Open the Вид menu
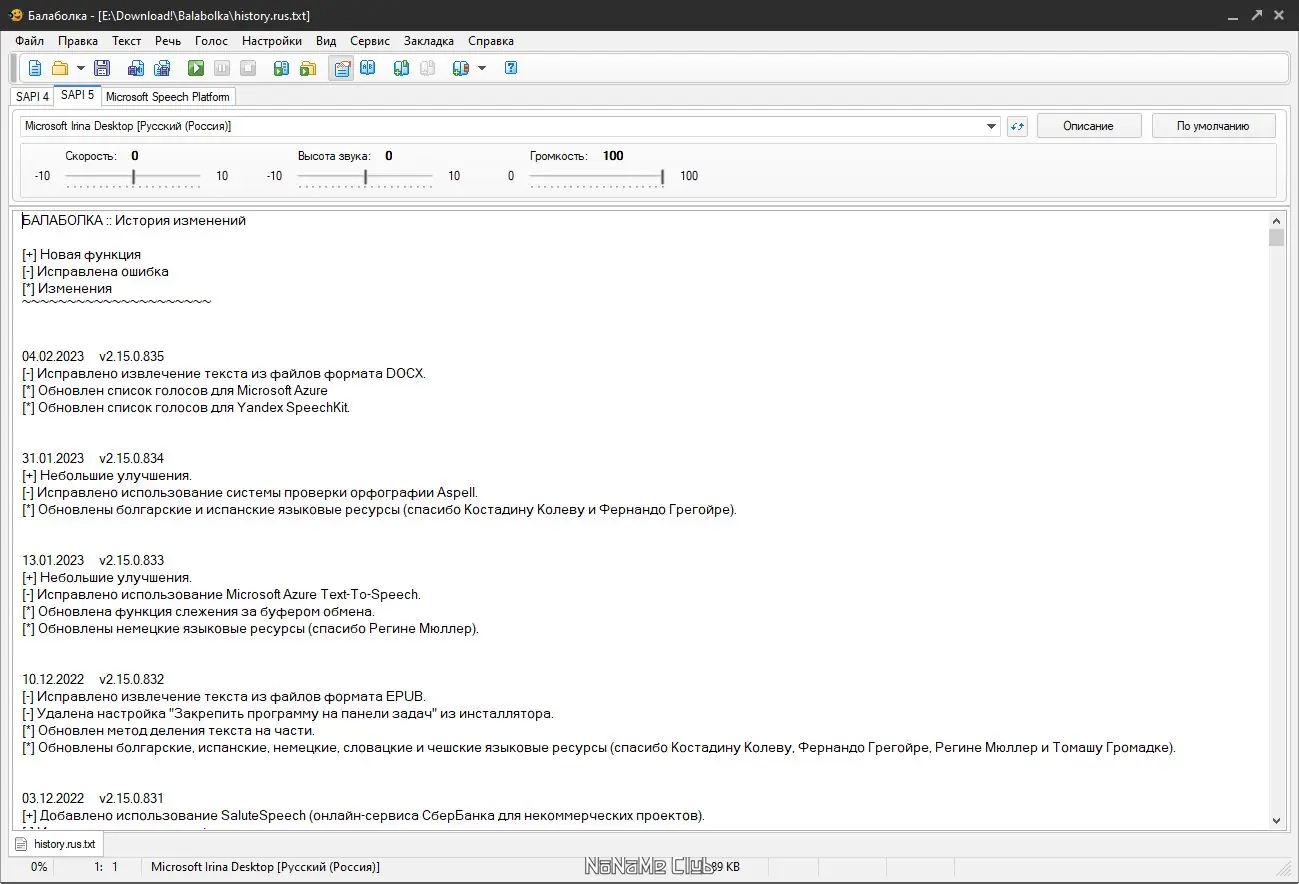 tap(326, 41)
